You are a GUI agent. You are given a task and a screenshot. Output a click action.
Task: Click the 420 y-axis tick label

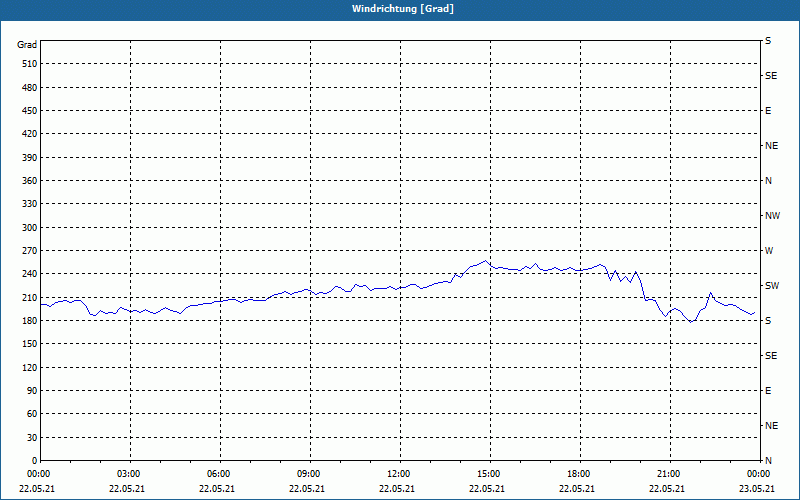coord(30,134)
